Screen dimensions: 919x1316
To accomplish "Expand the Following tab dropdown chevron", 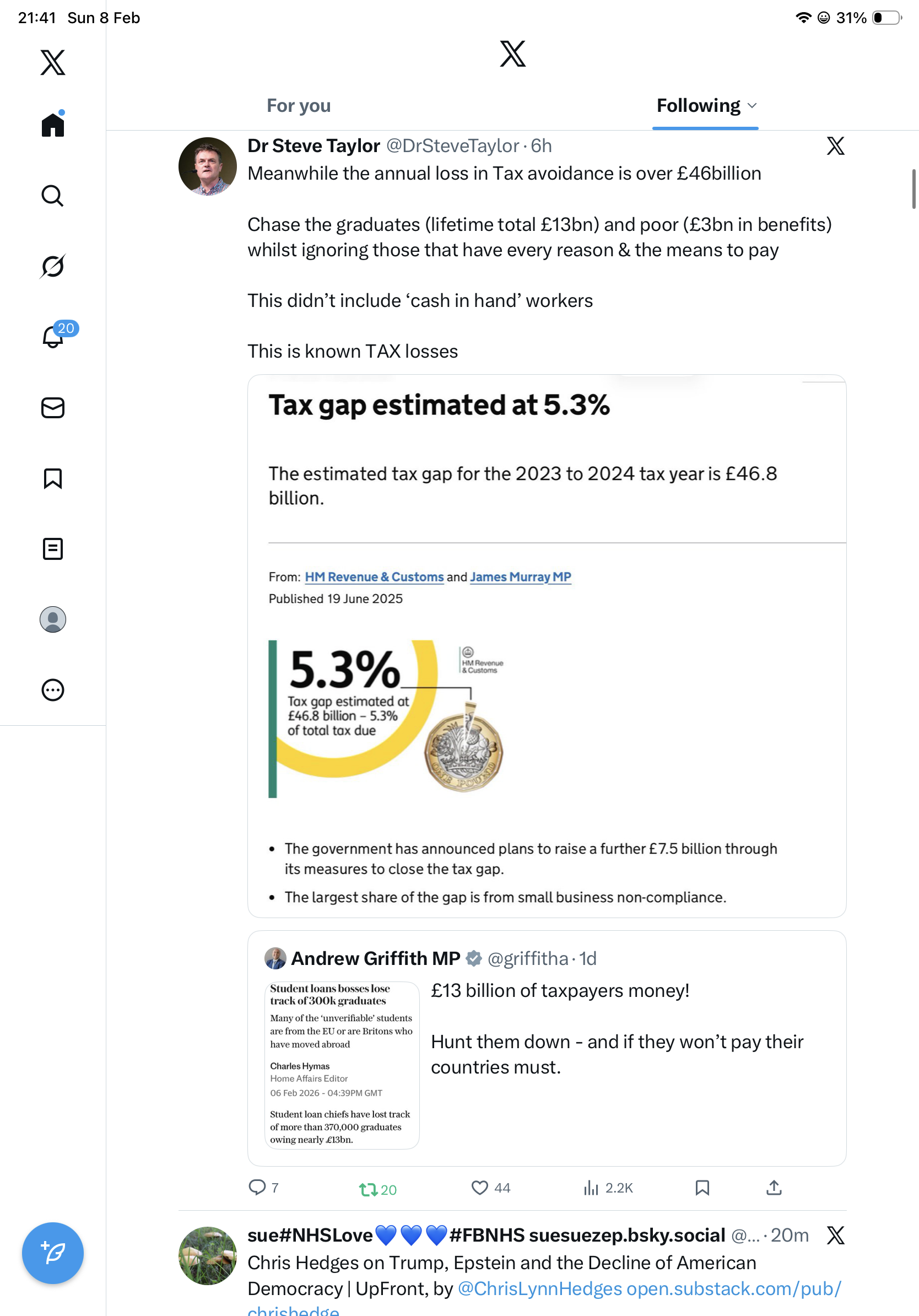I will point(752,105).
